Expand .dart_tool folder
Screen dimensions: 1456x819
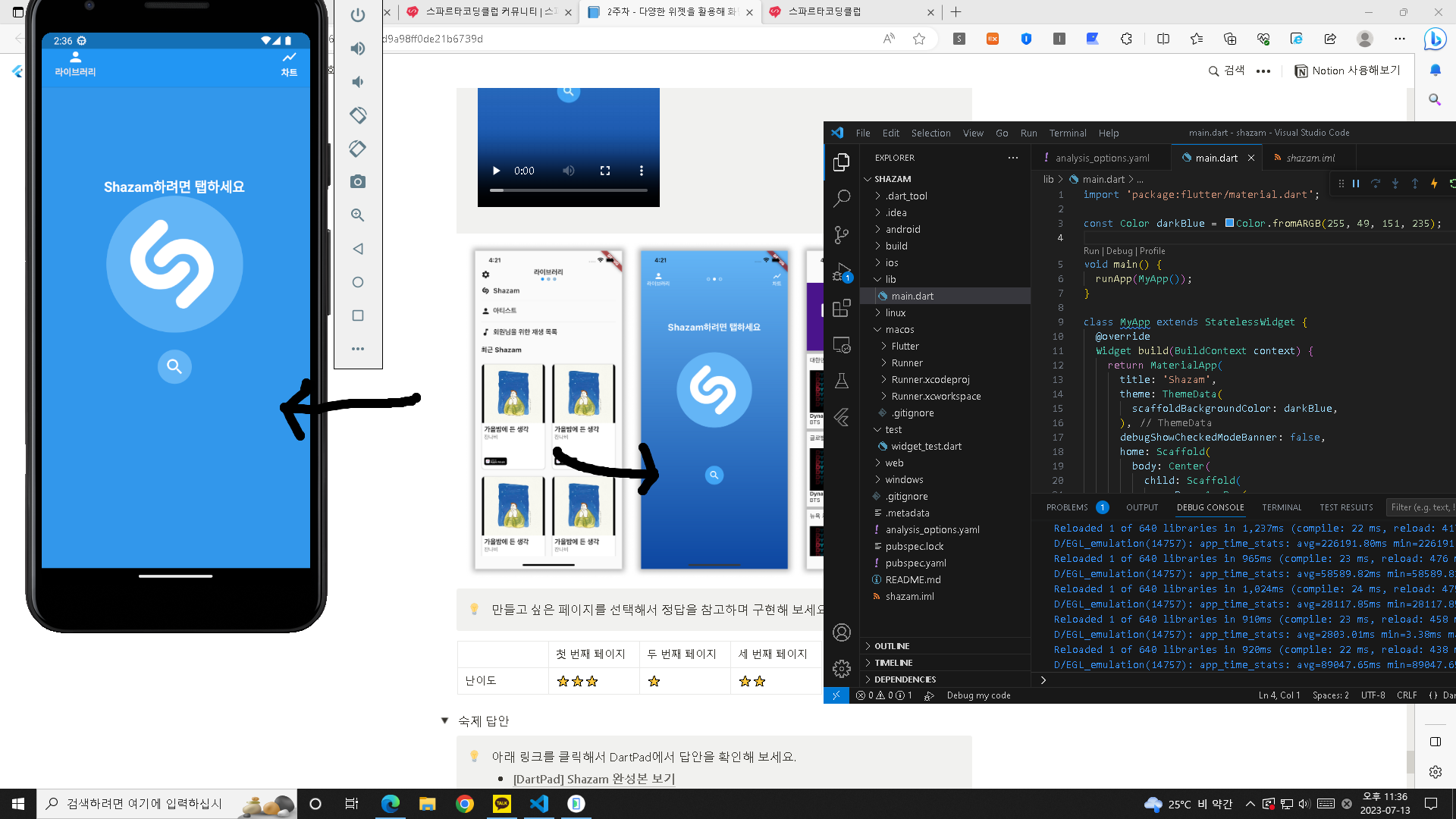(906, 196)
